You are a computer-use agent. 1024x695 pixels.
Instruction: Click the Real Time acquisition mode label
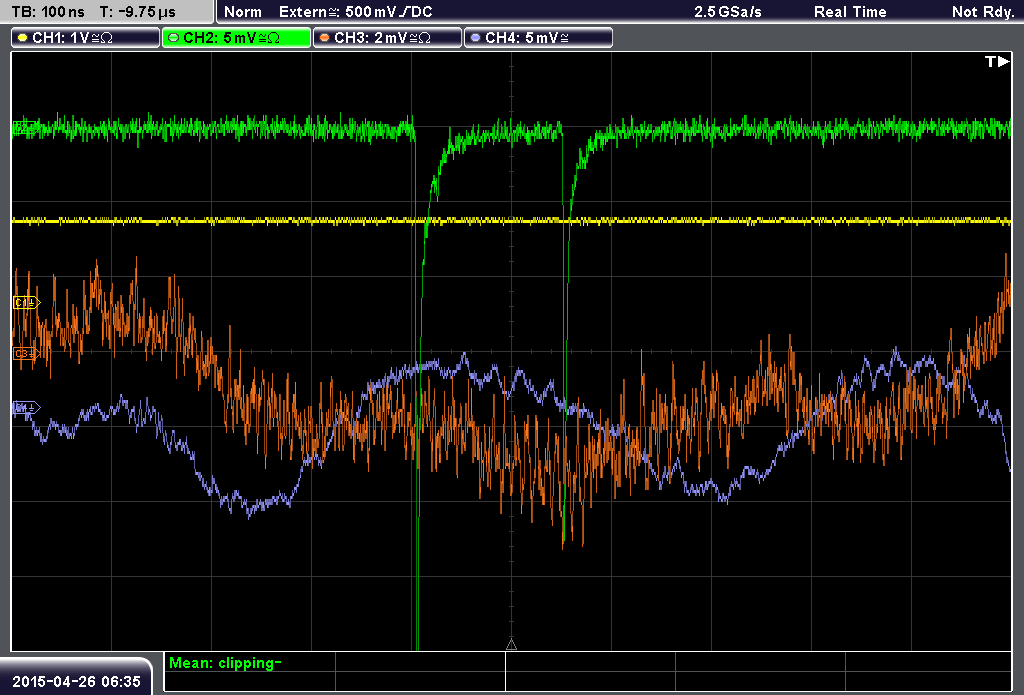click(x=850, y=12)
